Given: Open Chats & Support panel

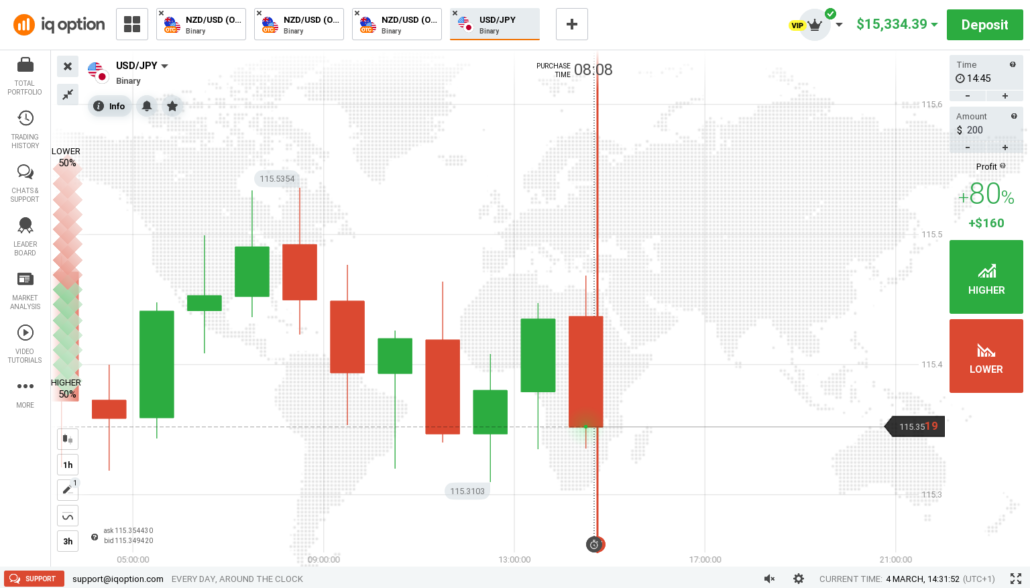Looking at the screenshot, I should point(25,173).
